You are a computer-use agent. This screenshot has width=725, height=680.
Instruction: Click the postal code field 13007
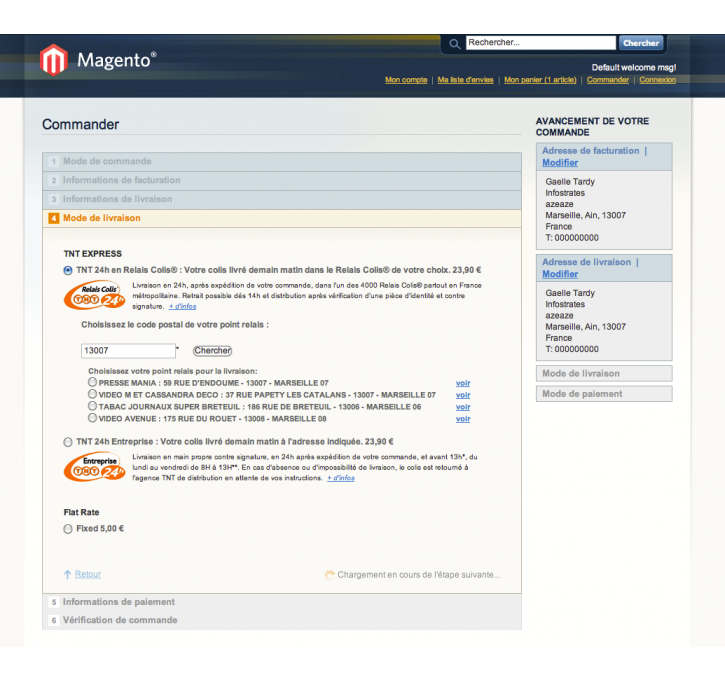[x=128, y=351]
